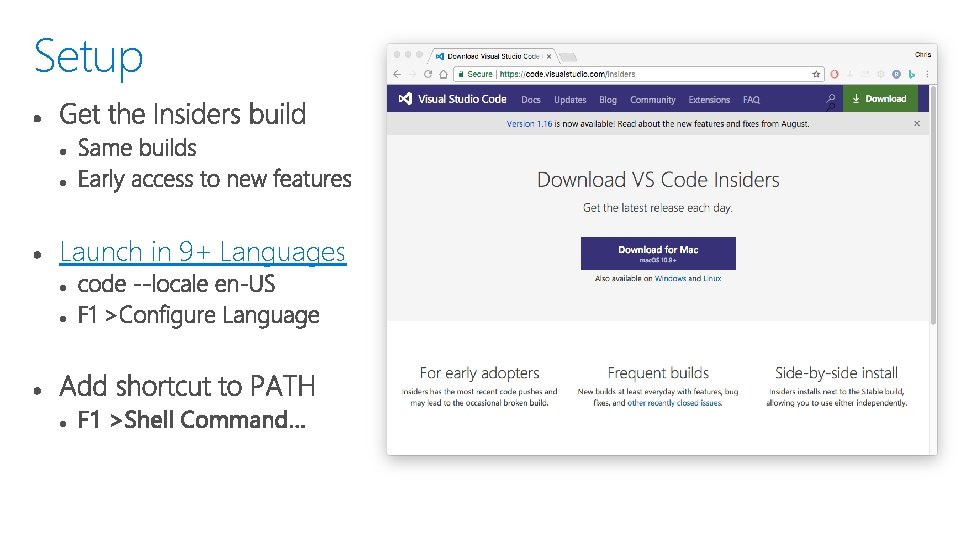The height and width of the screenshot is (540, 960).
Task: Click the green Bing extension icon
Action: [x=912, y=74]
